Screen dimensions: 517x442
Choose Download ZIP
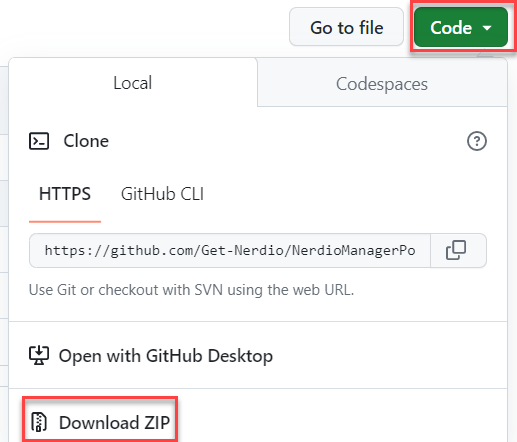(100, 422)
